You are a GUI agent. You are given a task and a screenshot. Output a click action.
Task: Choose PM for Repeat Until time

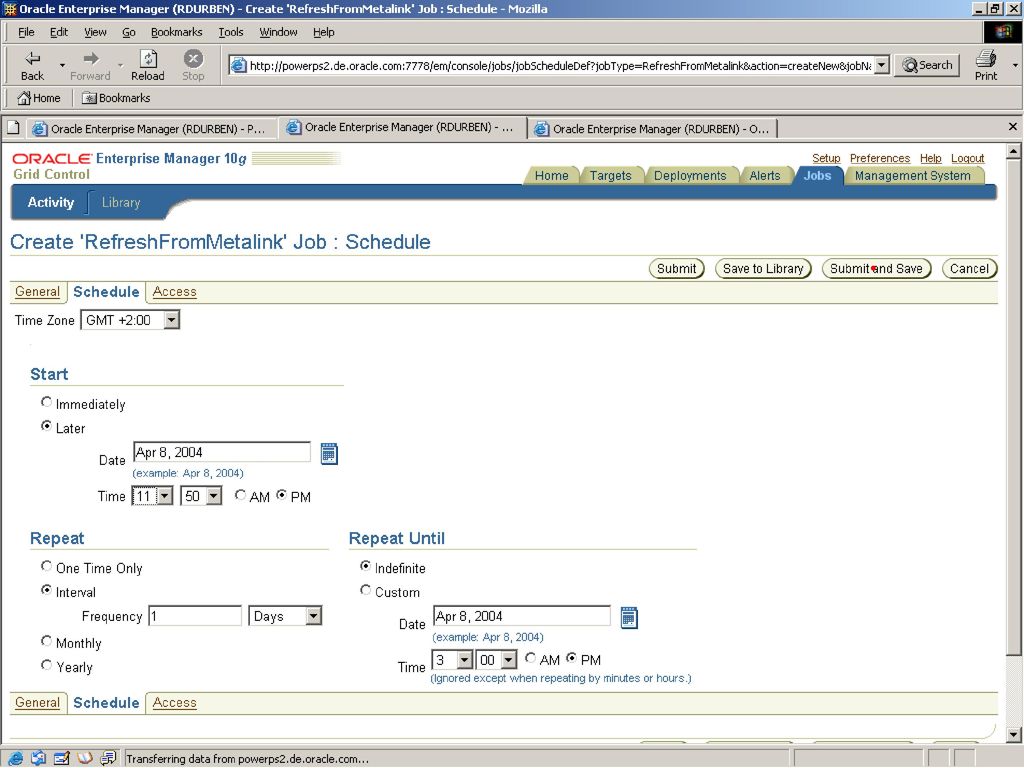[x=571, y=658]
